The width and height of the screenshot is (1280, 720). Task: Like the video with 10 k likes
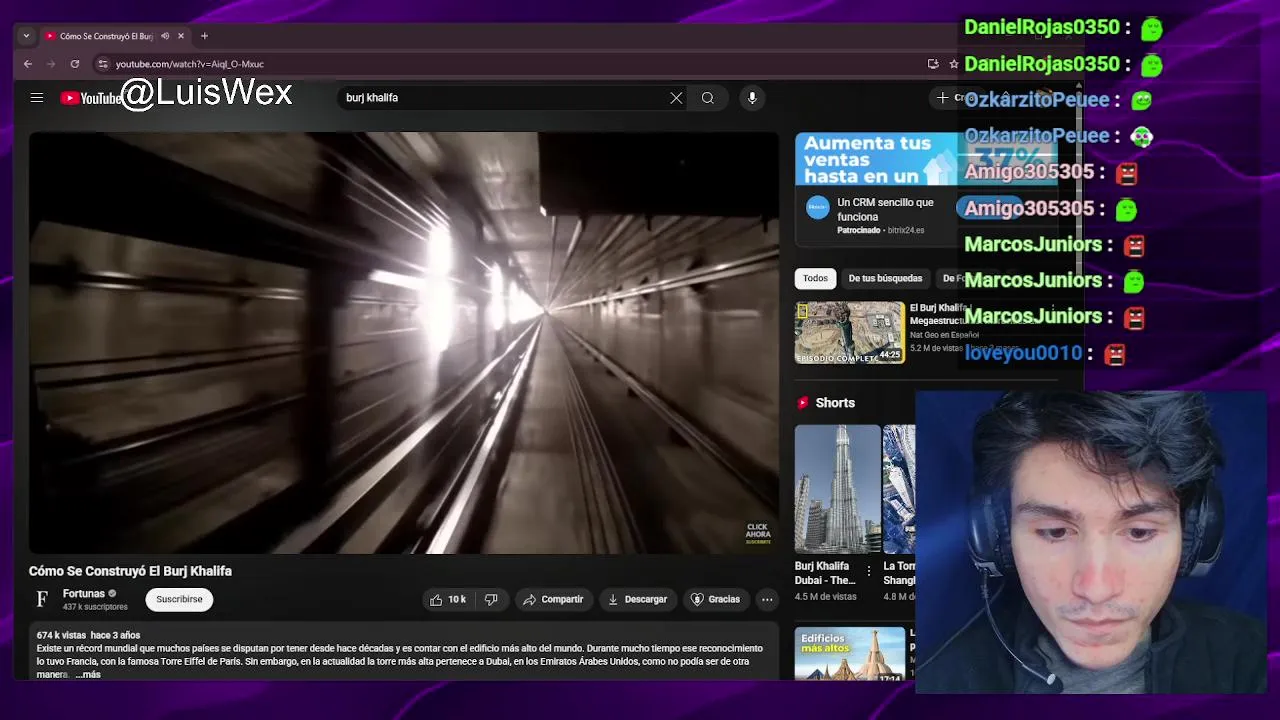[448, 599]
